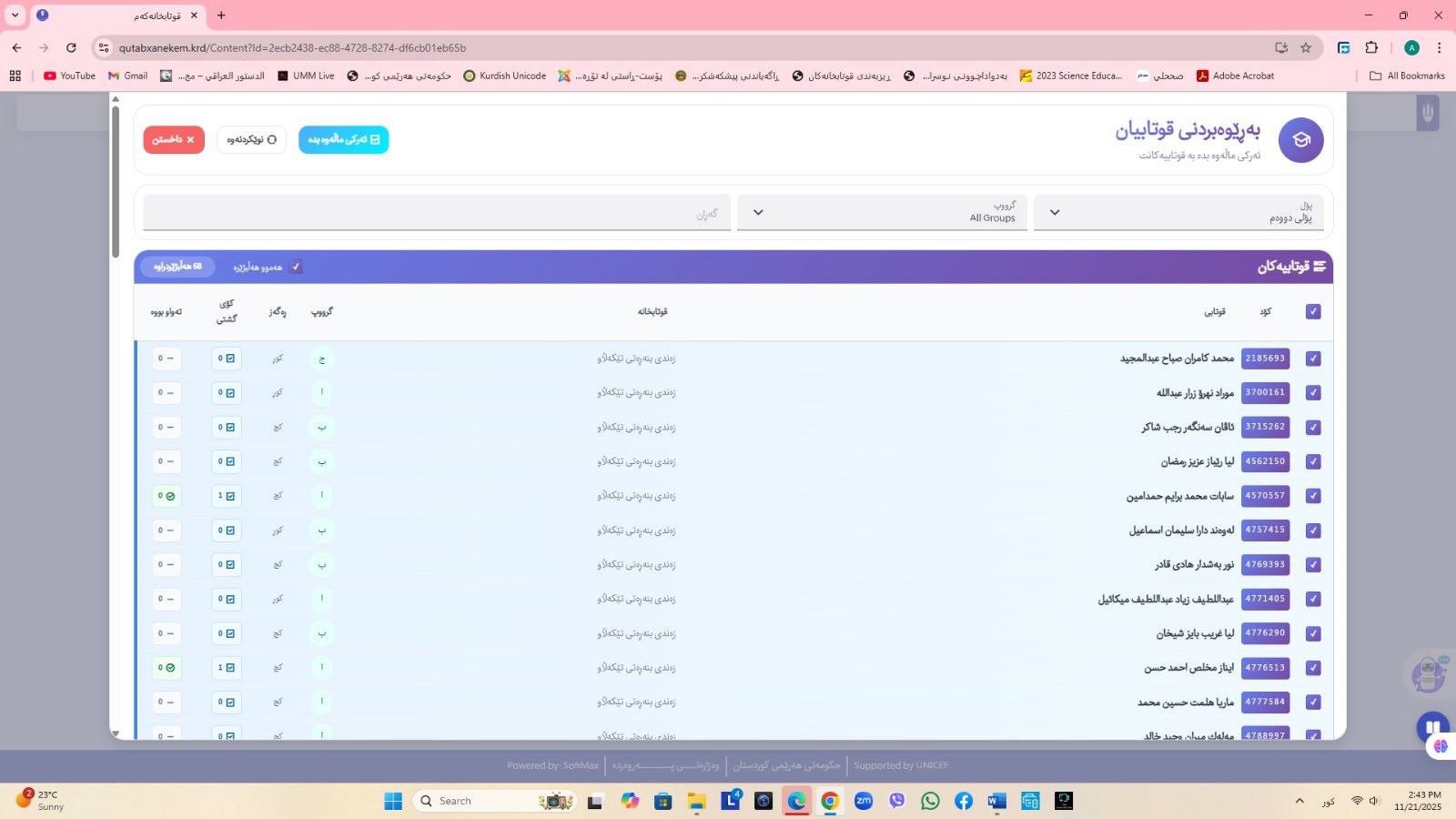
Task: Click the graduation cap icon in header
Action: 1300,140
